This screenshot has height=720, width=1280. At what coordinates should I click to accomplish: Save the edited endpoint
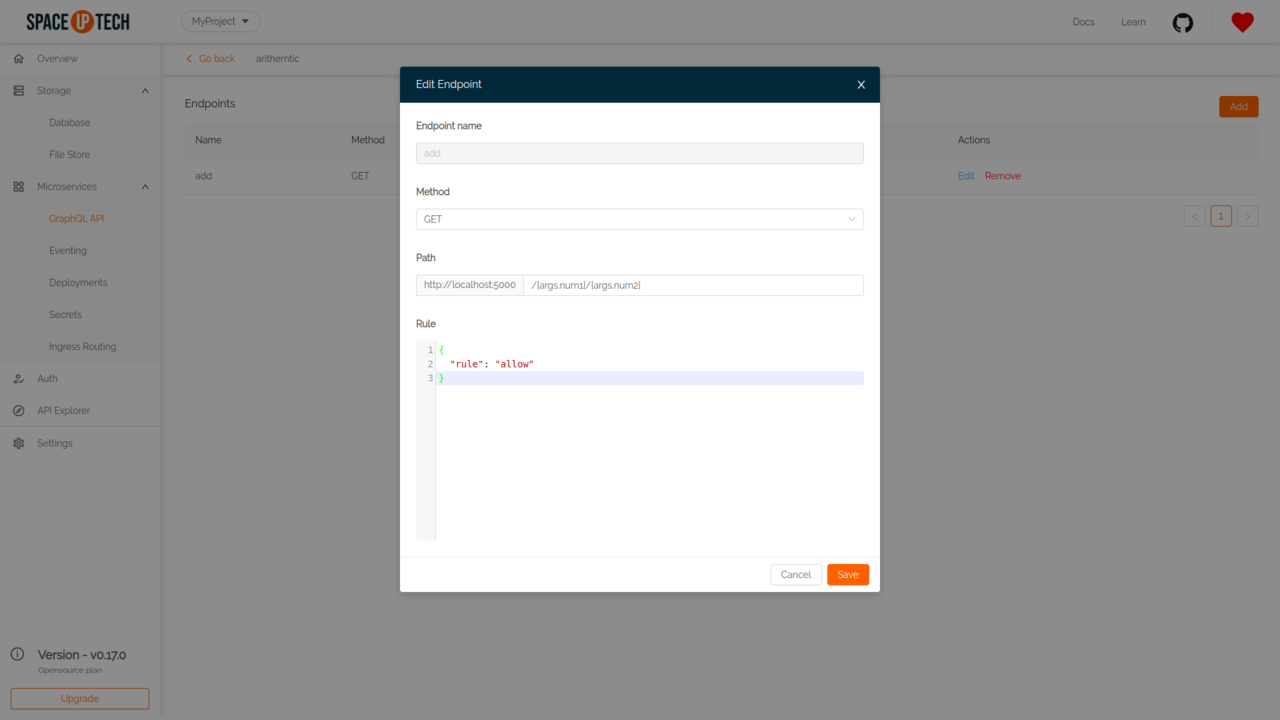(847, 574)
